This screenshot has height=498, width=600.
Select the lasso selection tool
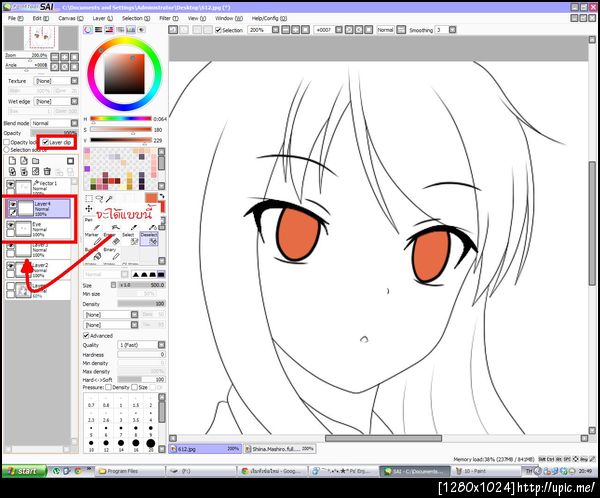pyautogui.click(x=99, y=199)
